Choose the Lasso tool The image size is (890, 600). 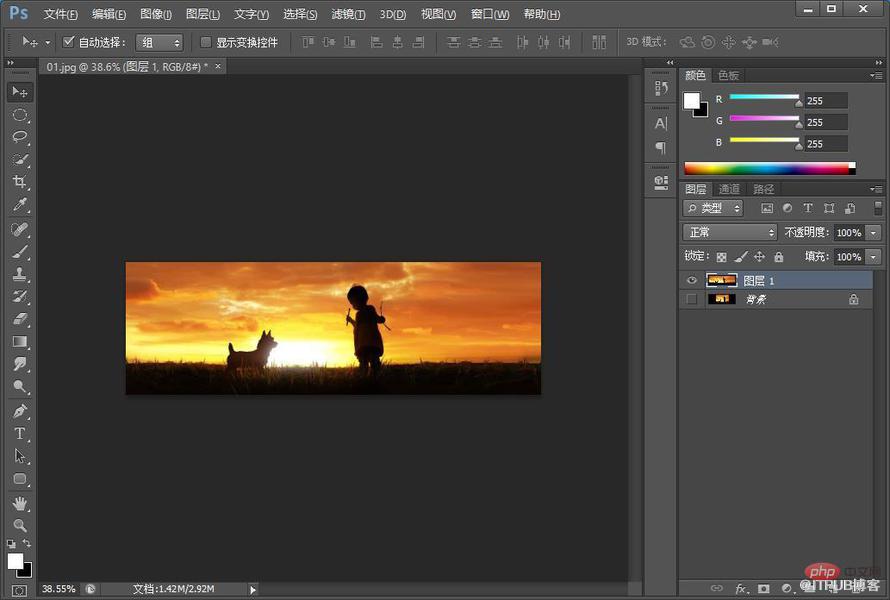pyautogui.click(x=20, y=137)
